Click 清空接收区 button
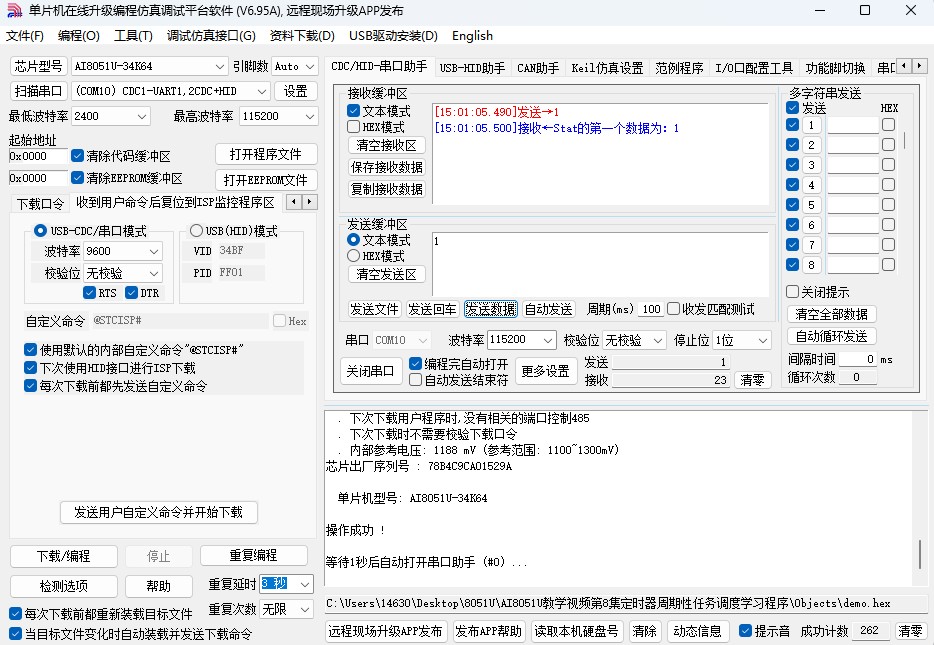The image size is (934, 645). pyautogui.click(x=387, y=145)
